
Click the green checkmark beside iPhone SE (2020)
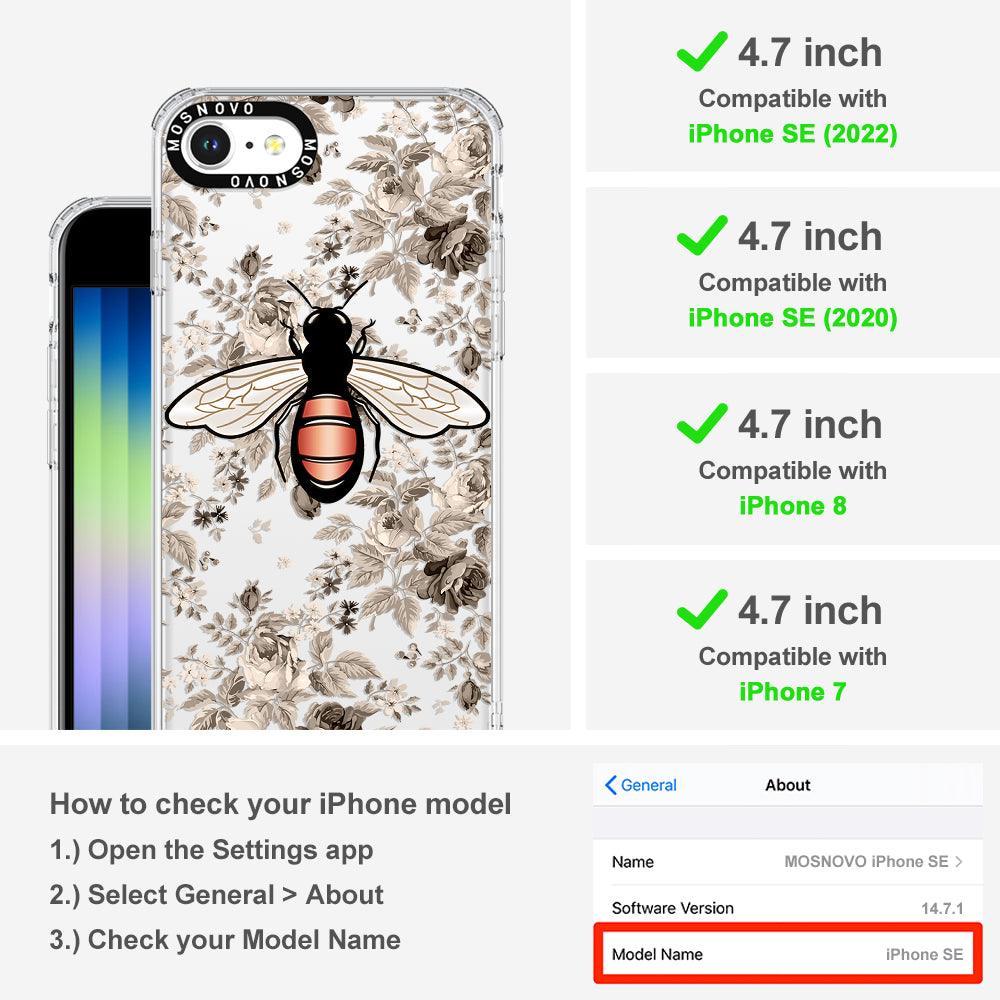702,235
